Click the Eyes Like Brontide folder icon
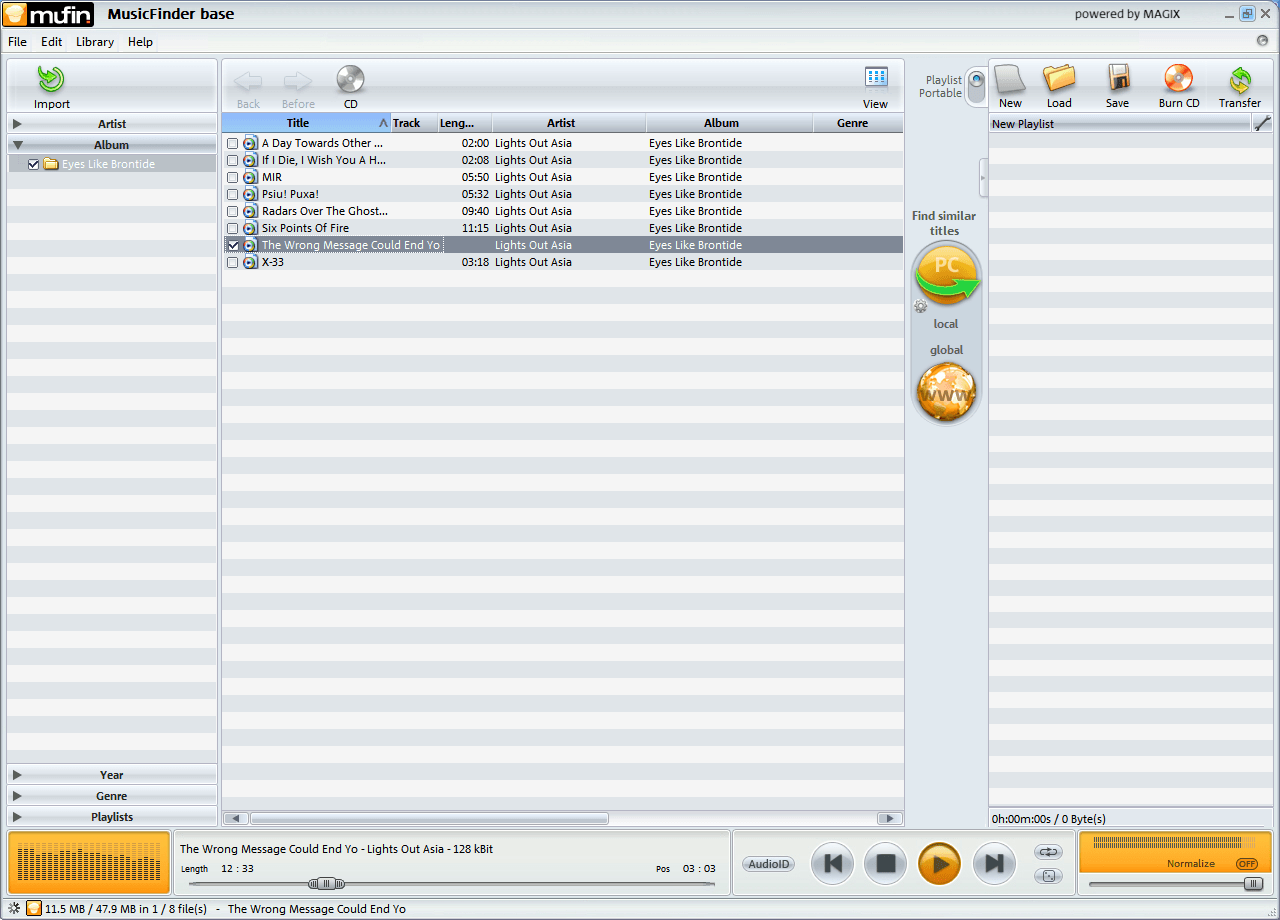 (51, 164)
